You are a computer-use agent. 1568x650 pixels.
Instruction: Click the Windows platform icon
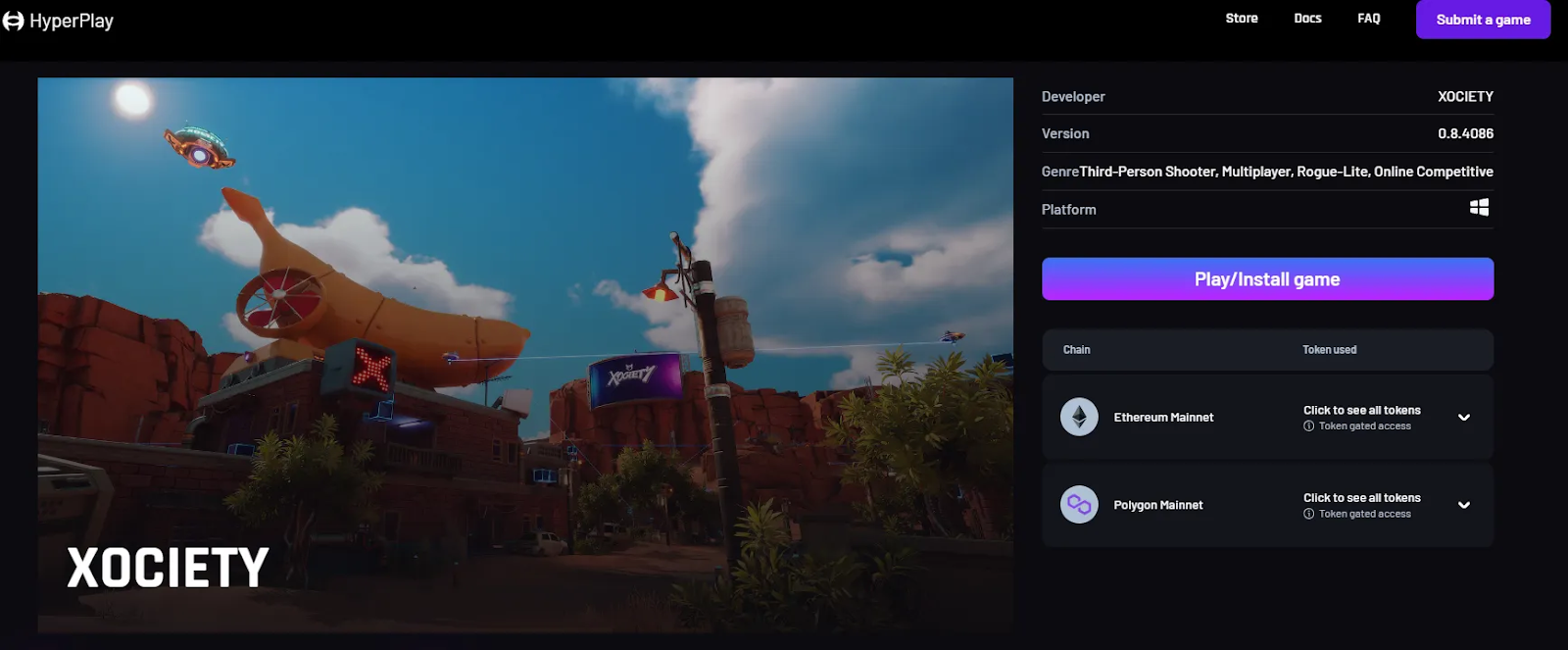[x=1480, y=208]
